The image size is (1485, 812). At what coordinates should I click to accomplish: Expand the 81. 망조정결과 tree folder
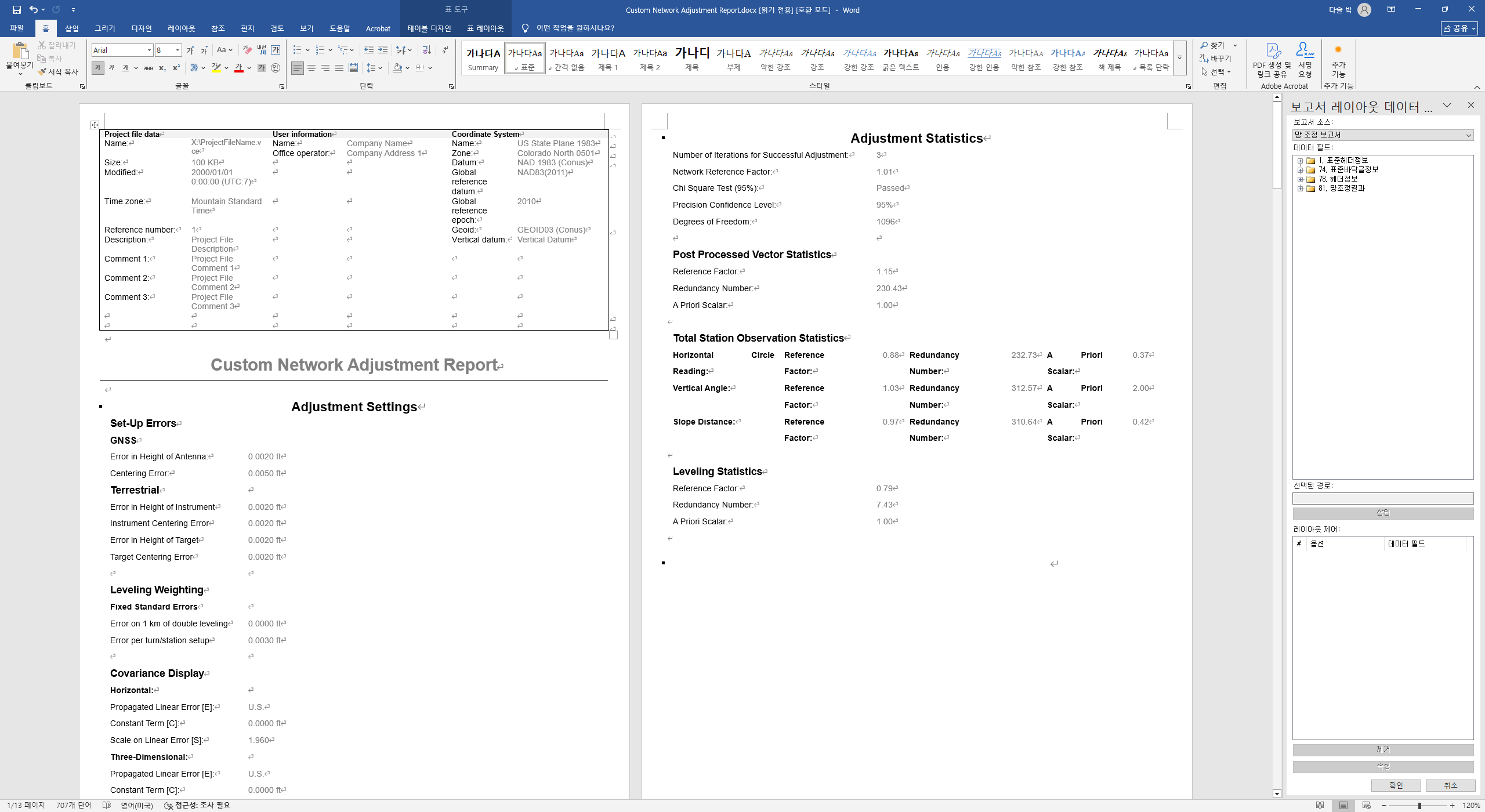point(1301,188)
